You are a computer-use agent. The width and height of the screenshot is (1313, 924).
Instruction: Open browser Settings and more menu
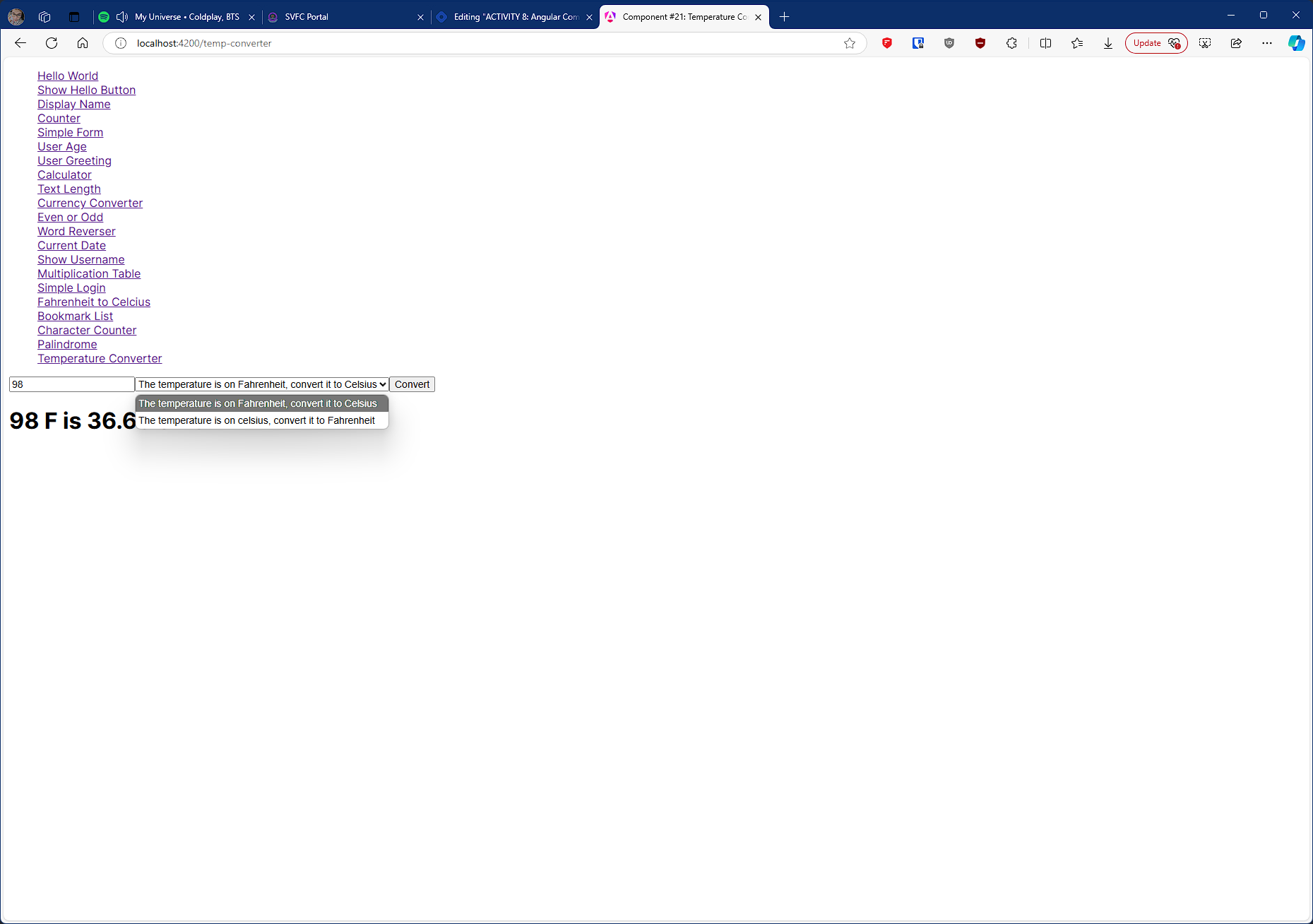(x=1267, y=43)
